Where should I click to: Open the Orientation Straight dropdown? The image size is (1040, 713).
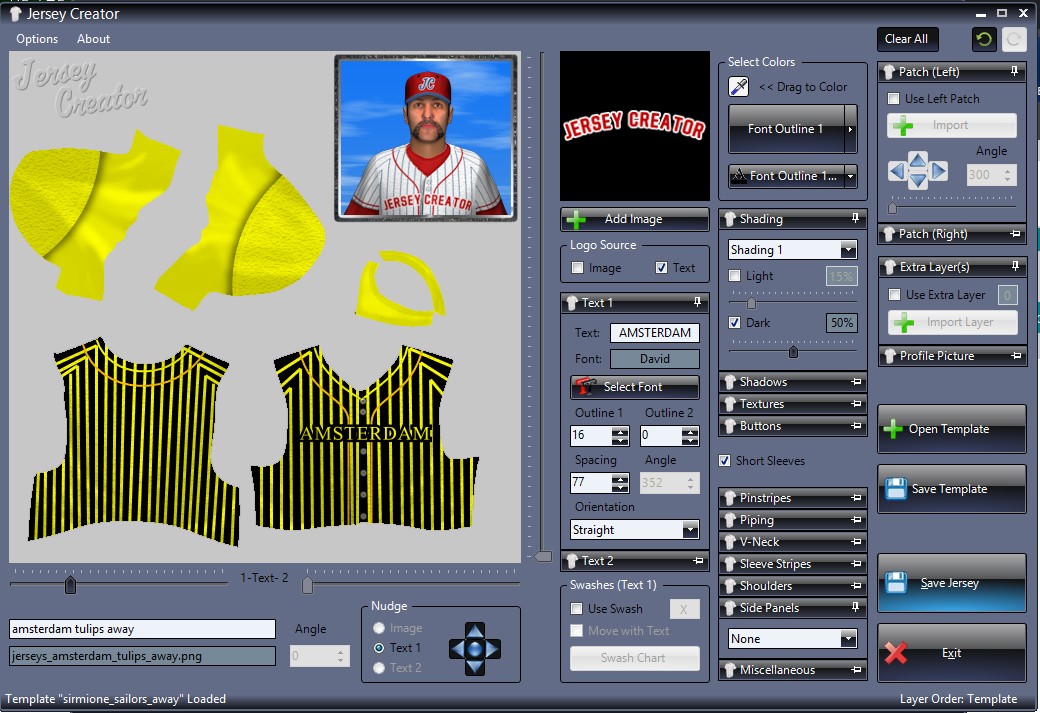[x=689, y=530]
